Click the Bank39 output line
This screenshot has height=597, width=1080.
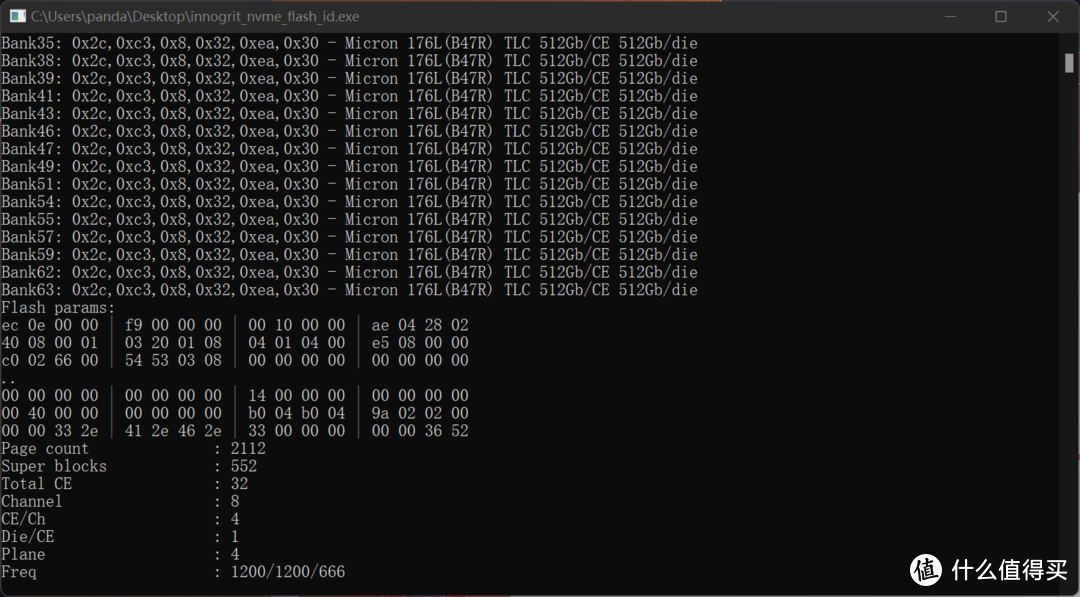coord(349,78)
